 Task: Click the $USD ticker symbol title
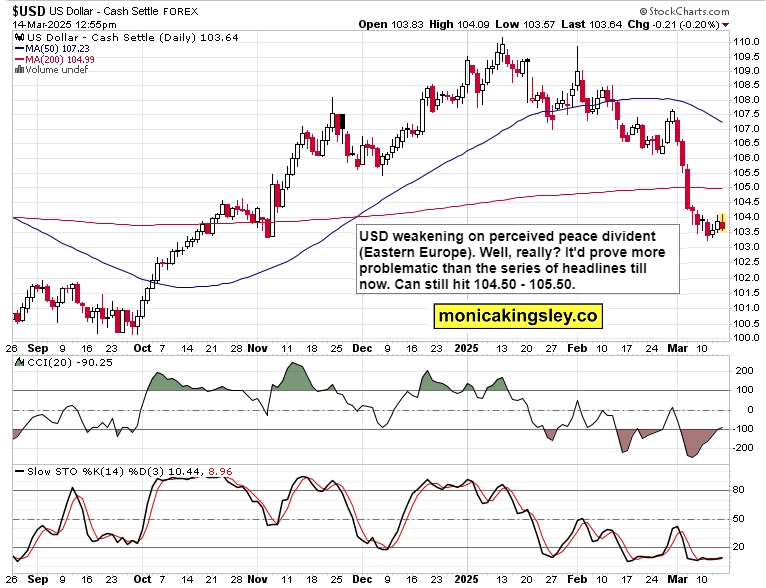tap(29, 11)
